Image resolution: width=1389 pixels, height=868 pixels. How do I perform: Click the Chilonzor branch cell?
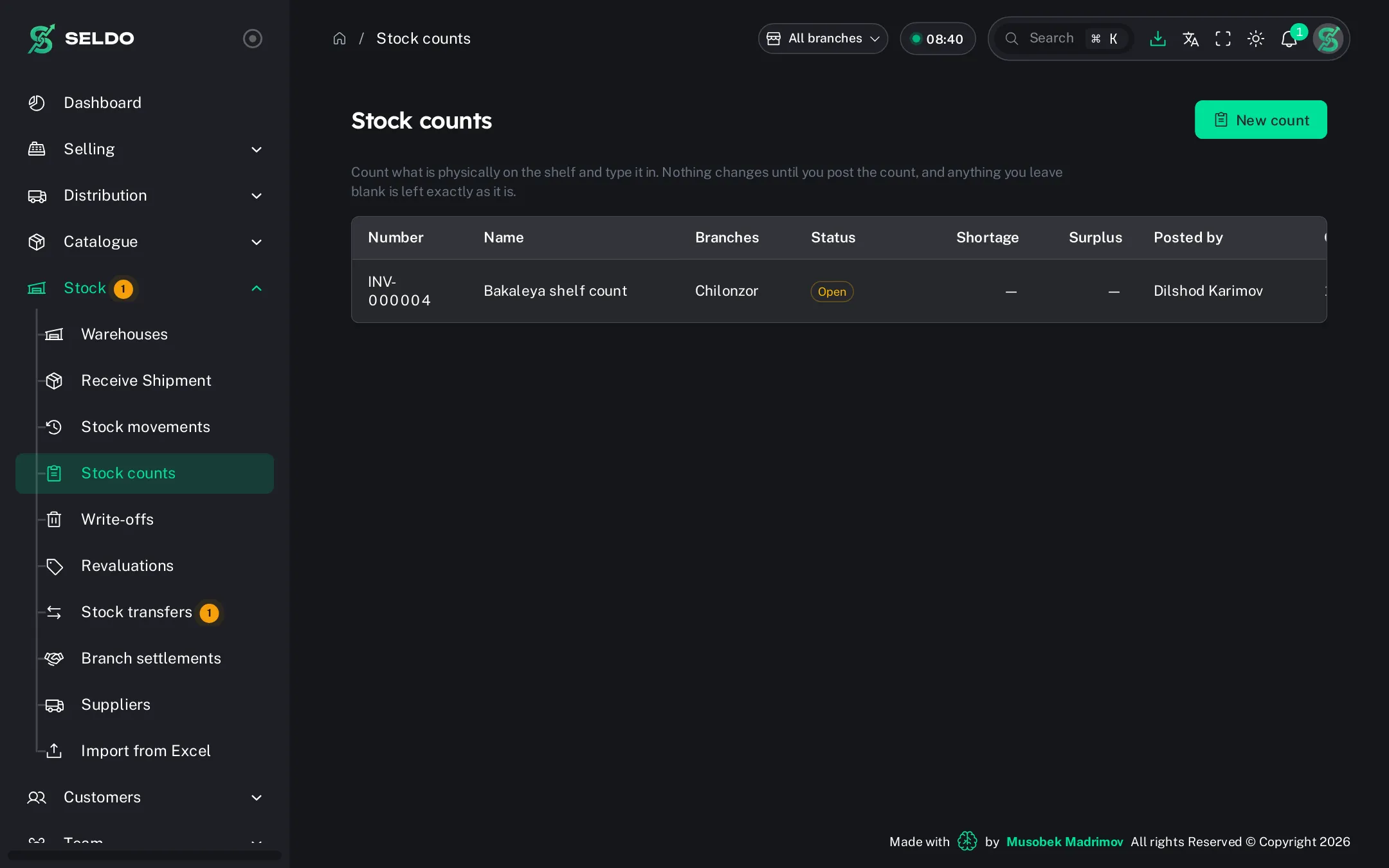tap(727, 291)
